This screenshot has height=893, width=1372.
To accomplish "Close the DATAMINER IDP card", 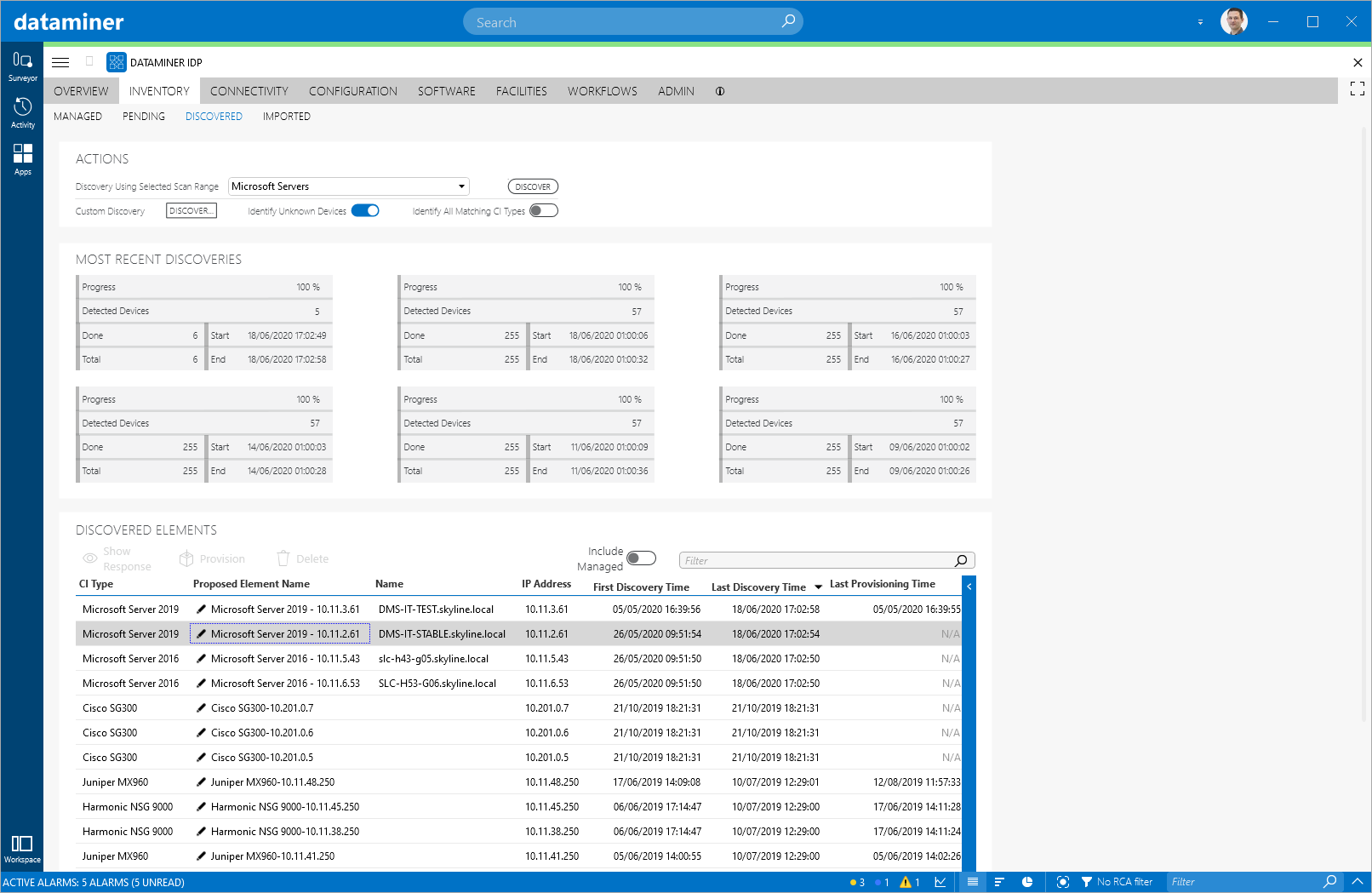I will [x=1358, y=62].
